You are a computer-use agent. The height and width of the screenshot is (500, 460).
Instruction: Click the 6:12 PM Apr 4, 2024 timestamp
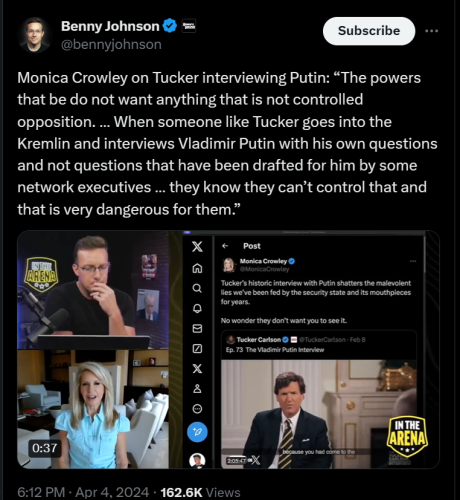[83, 492]
